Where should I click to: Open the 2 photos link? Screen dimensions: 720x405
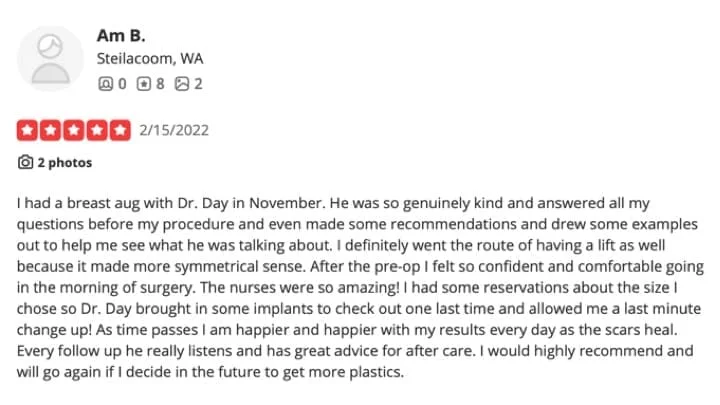click(64, 162)
